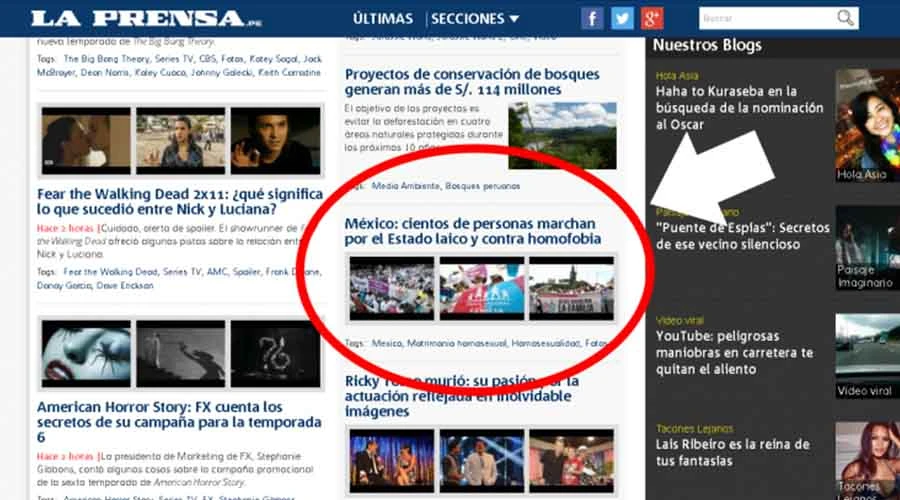
Task: Open the Últimas menu item
Action: click(383, 18)
